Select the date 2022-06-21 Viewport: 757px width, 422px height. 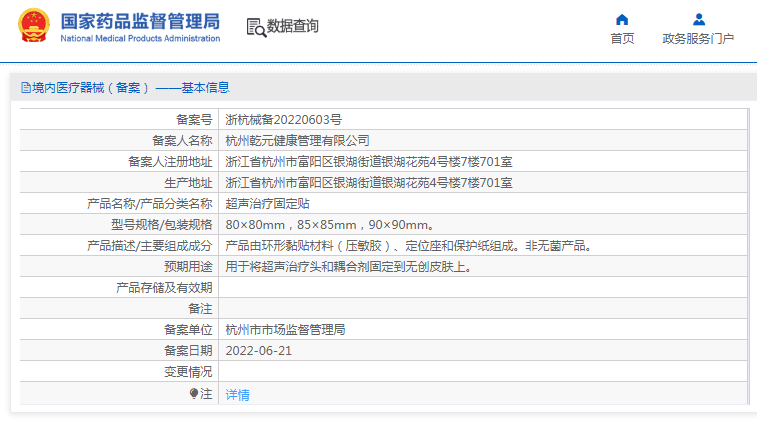(x=259, y=351)
